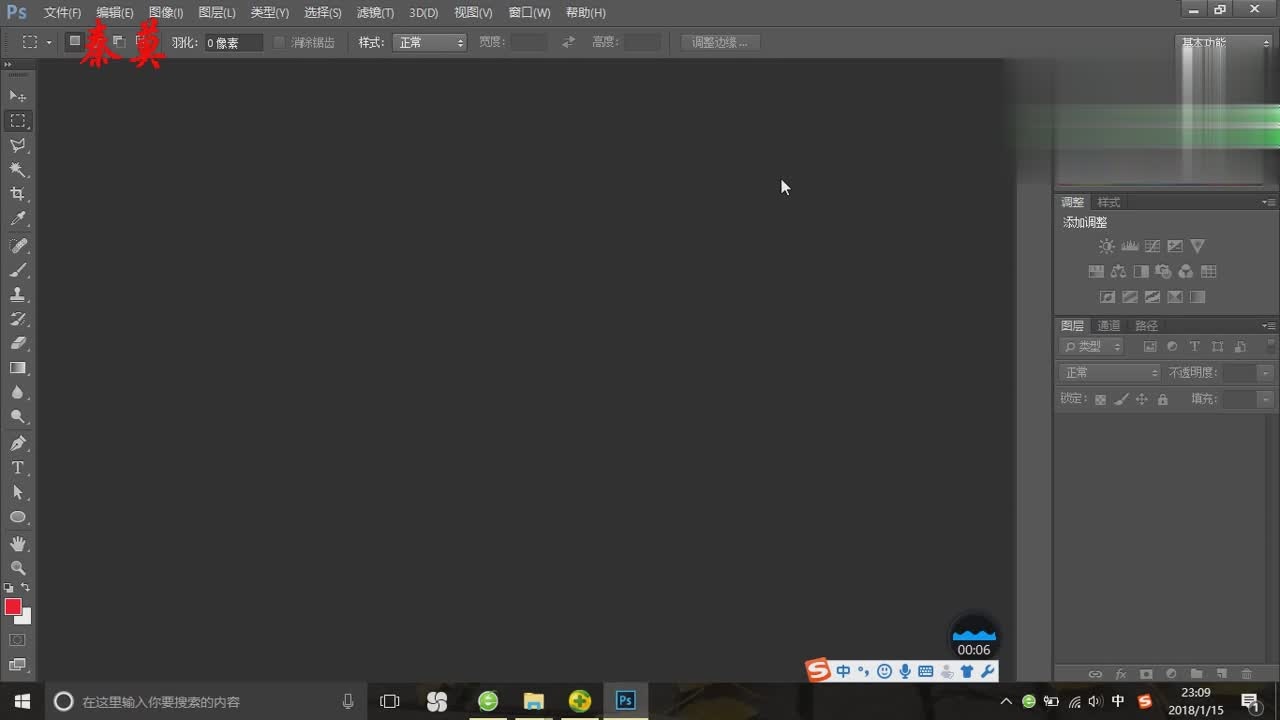1280x720 pixels.
Task: Select the Horizontal Type tool
Action: (18, 468)
